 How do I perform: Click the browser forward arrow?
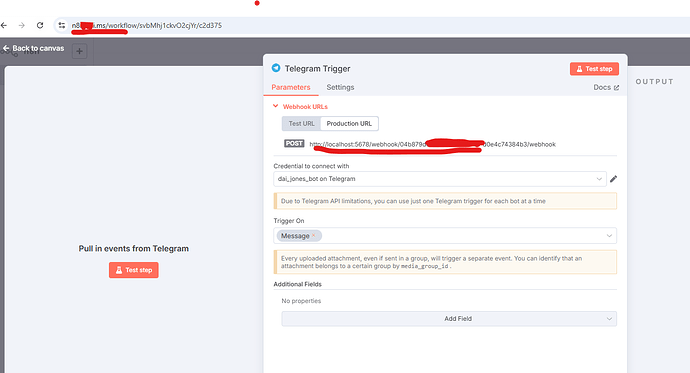22,26
